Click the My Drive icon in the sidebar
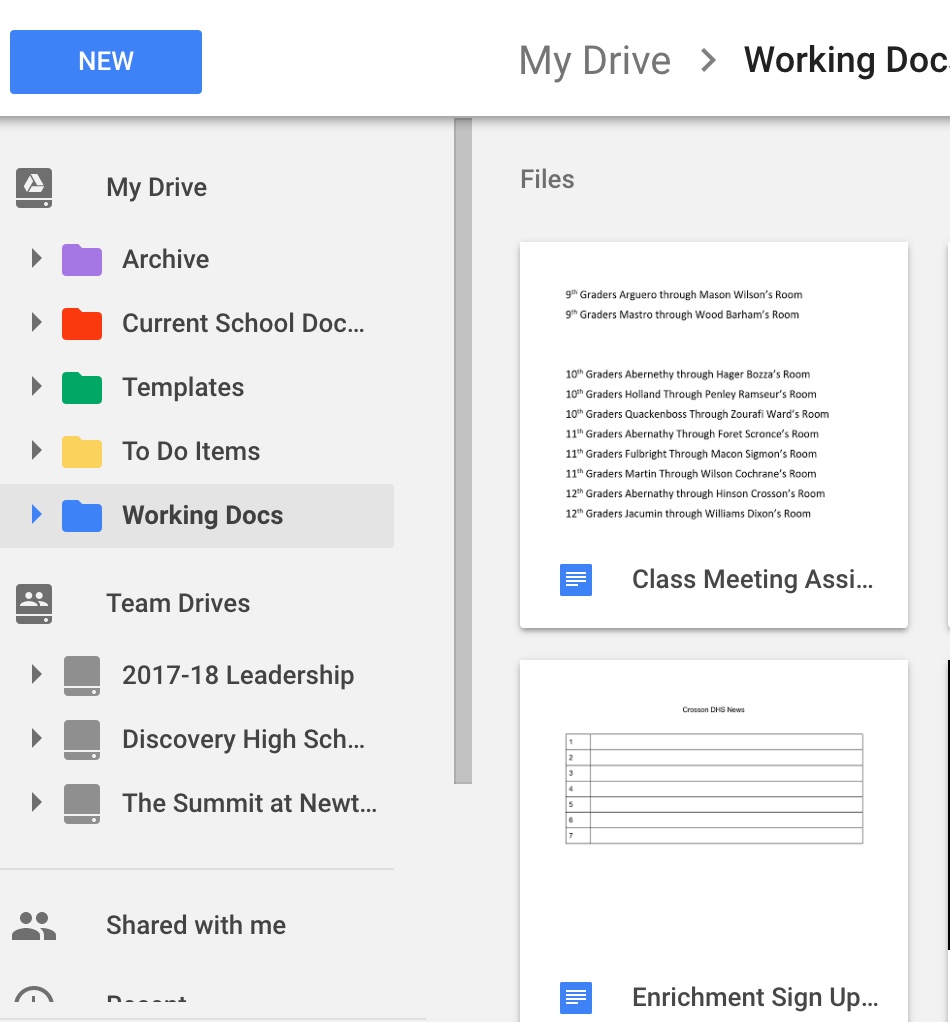 [34, 188]
